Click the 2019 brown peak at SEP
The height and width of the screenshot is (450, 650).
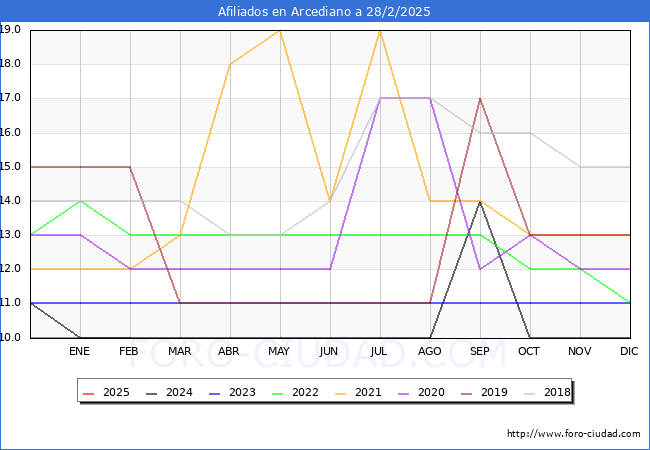click(x=480, y=99)
